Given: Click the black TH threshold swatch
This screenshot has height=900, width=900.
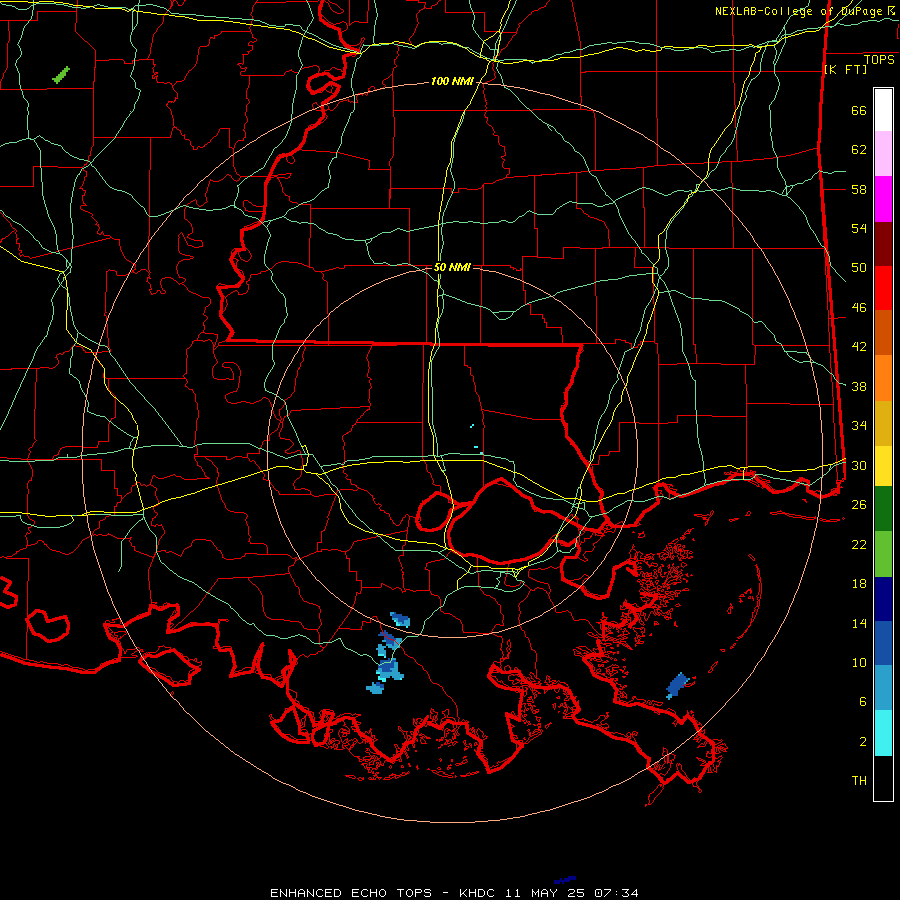Looking at the screenshot, I should 883,778.
